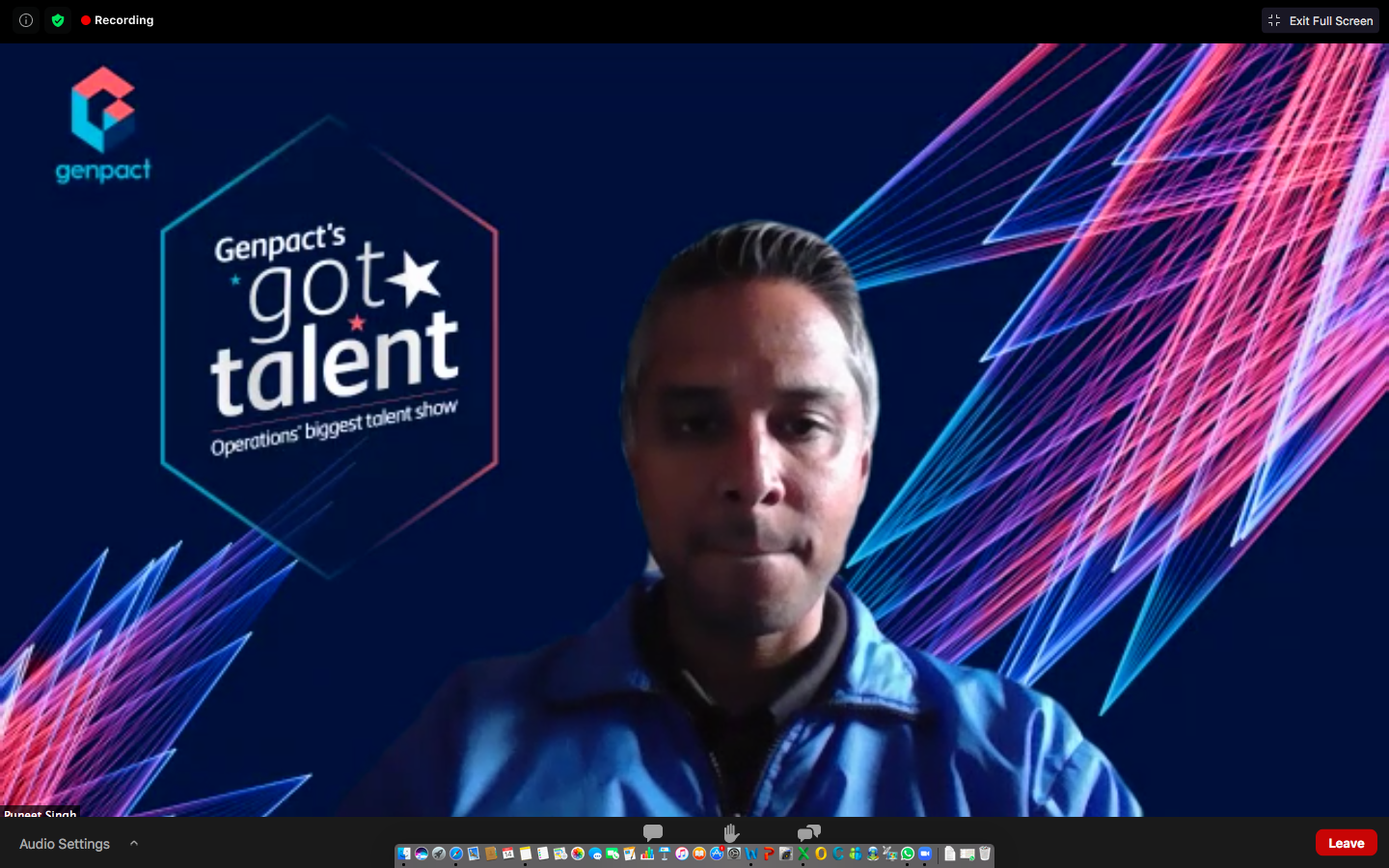Launch Safari from the Dock
The height and width of the screenshot is (868, 1389).
[x=456, y=854]
